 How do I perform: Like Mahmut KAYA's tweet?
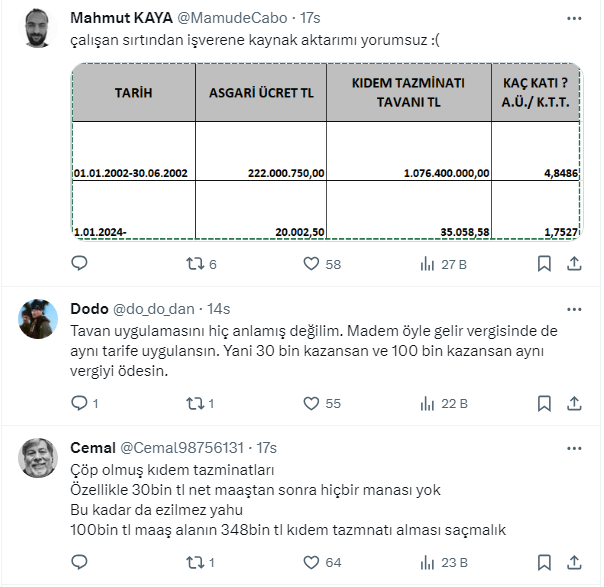click(x=312, y=264)
